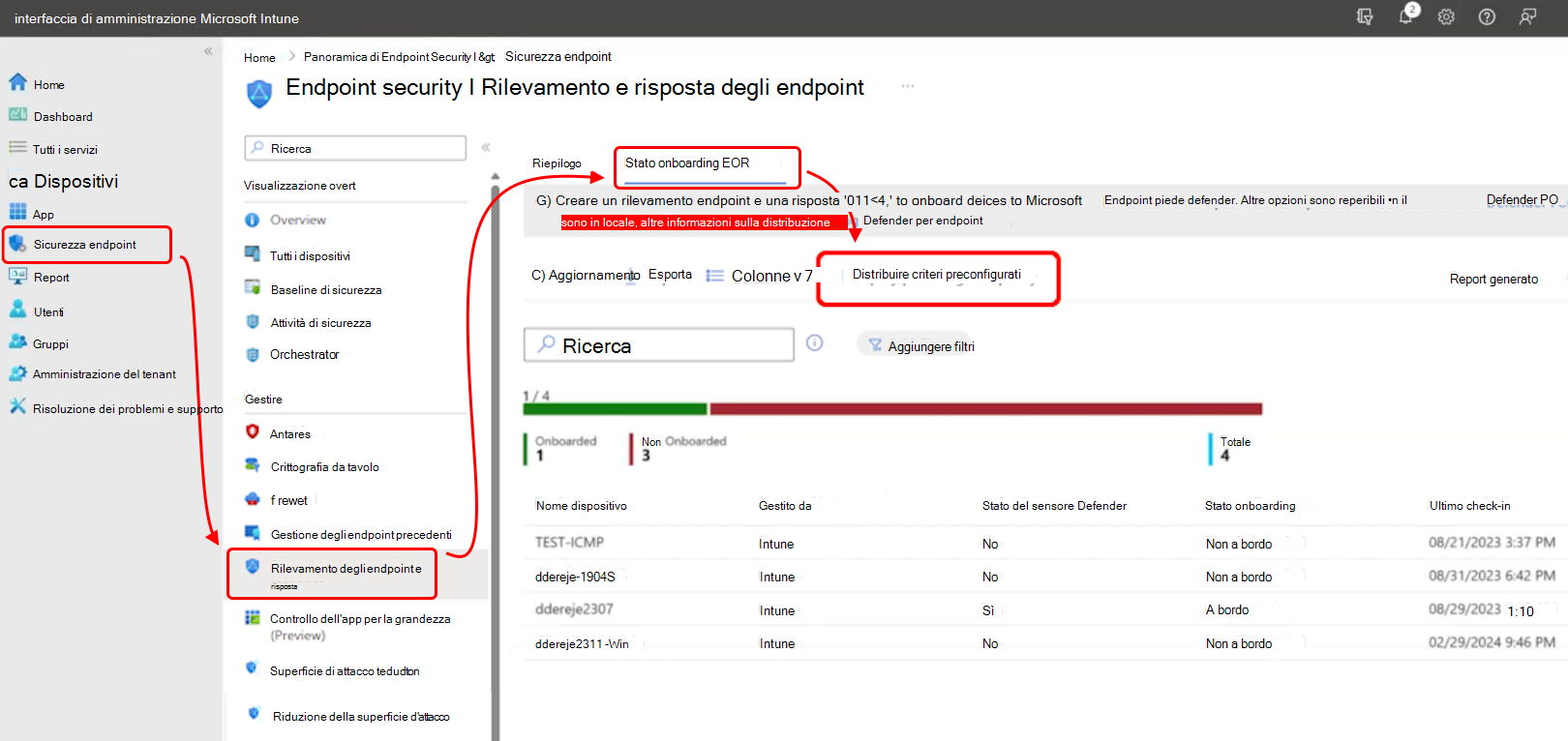Click Aggiungere filtri button
The width and height of the screenshot is (1568, 741).
pos(920,345)
